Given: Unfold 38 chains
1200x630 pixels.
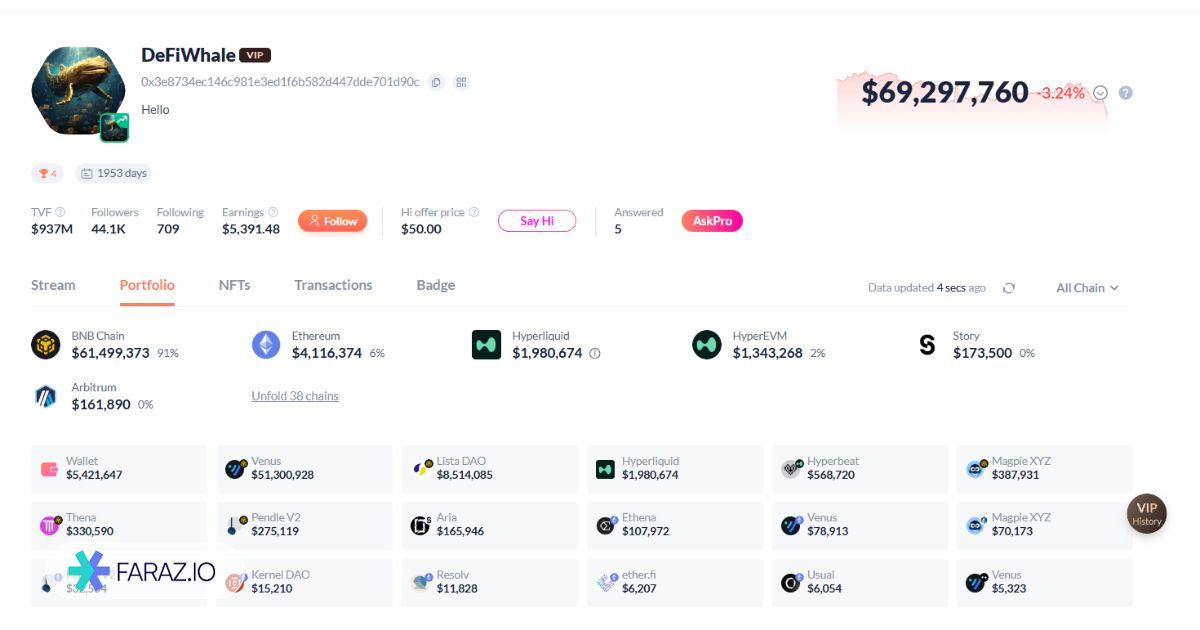Looking at the screenshot, I should tap(295, 396).
